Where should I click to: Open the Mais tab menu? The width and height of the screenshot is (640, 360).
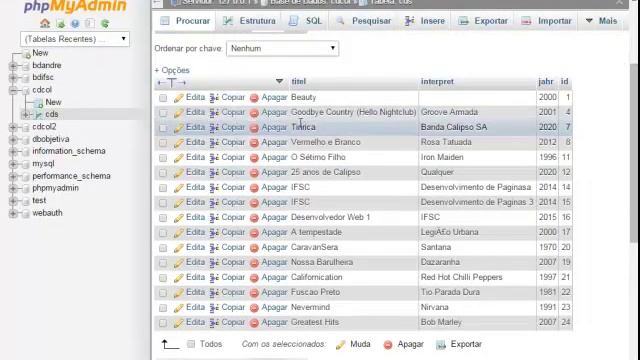601,21
